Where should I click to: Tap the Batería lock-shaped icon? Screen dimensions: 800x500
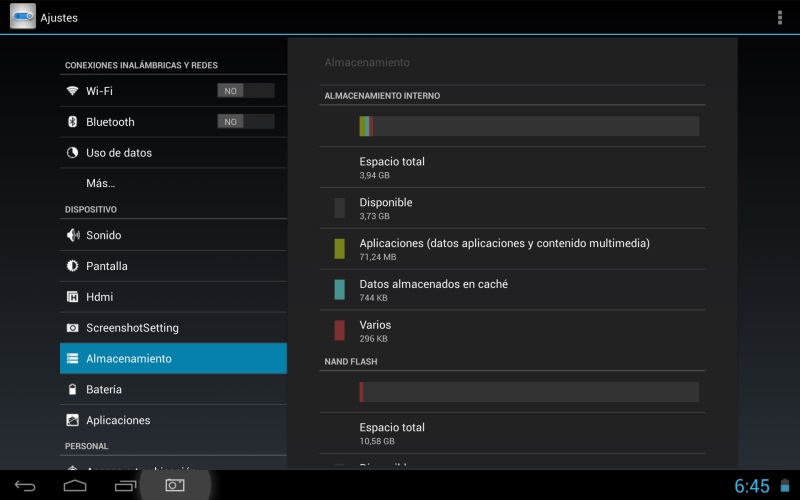pos(72,389)
